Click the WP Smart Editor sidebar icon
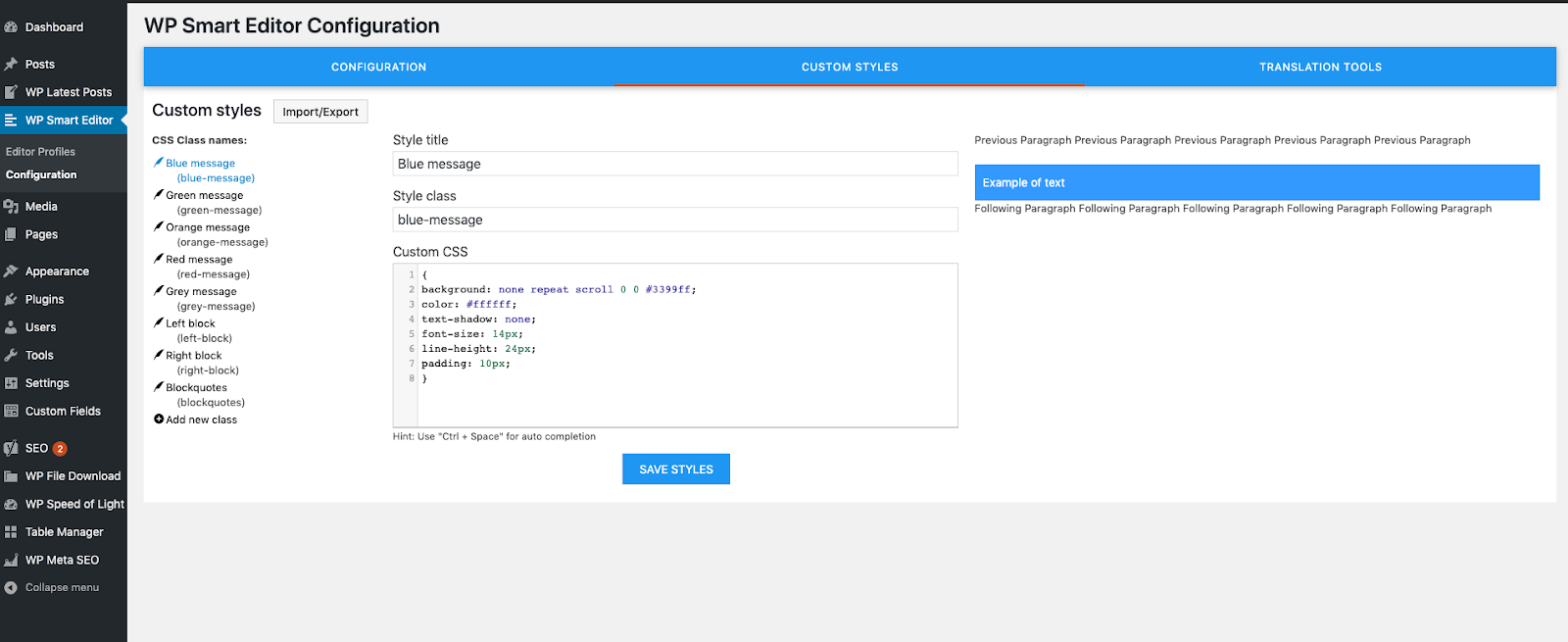Screen dimensions: 1568x642 pos(11,121)
